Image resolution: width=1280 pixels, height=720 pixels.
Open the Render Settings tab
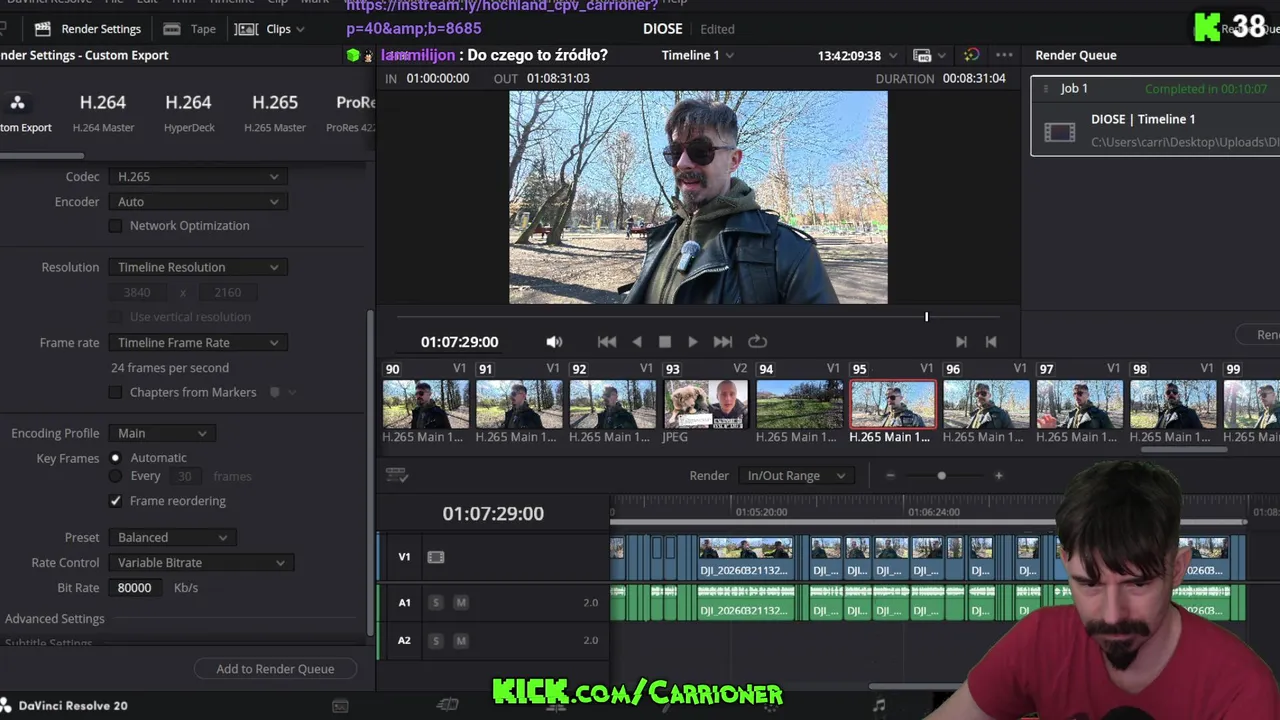tap(88, 29)
